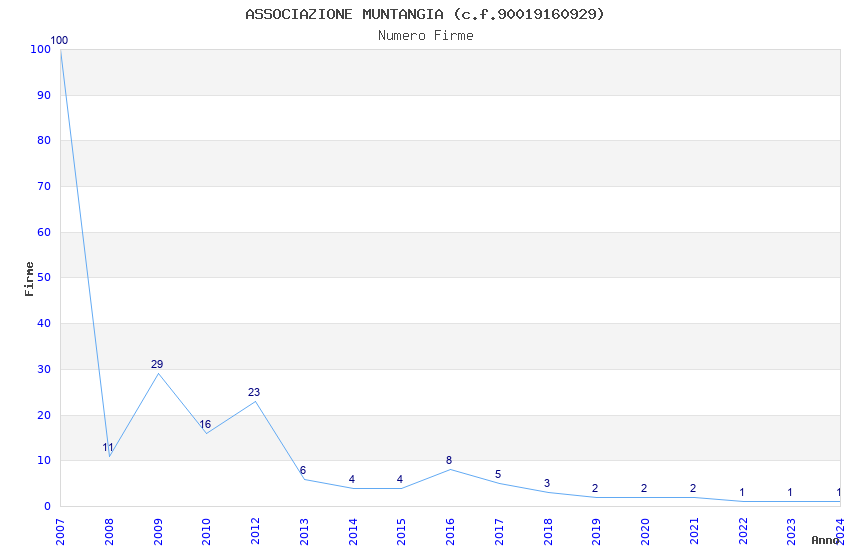The width and height of the screenshot is (850, 550).
Task: Click the x-axis year 2015
Action: pos(401,532)
